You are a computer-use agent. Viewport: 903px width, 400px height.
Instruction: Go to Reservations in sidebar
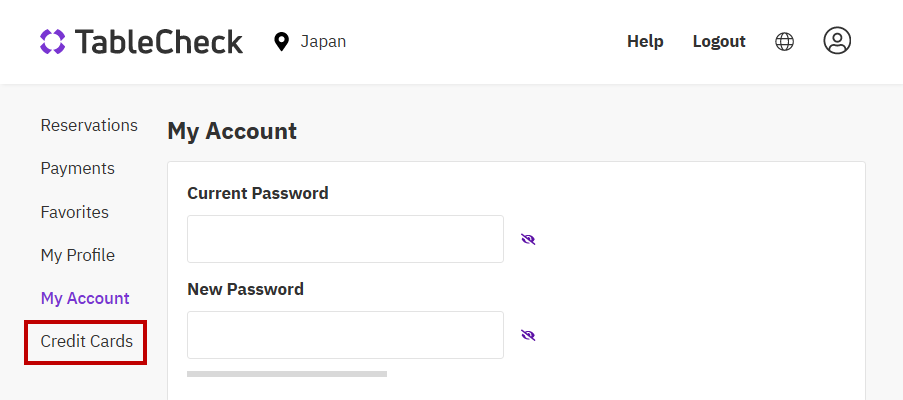click(x=89, y=125)
